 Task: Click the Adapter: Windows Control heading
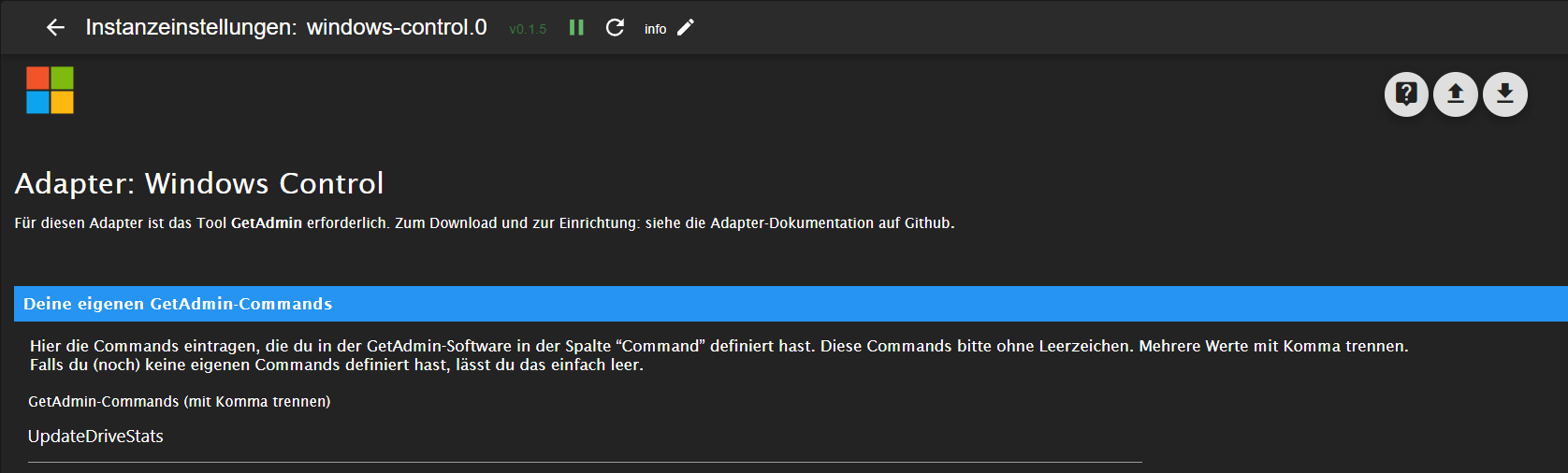pos(199,183)
